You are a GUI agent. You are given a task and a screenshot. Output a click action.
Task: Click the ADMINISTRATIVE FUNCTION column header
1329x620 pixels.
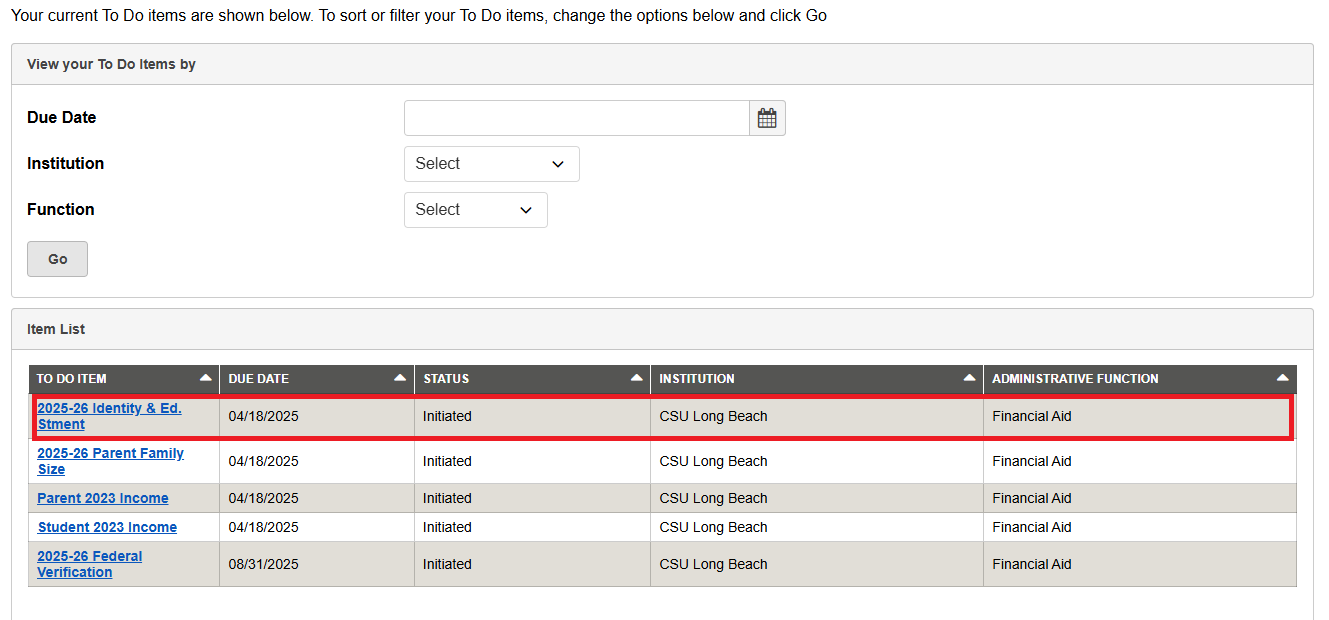point(1075,379)
